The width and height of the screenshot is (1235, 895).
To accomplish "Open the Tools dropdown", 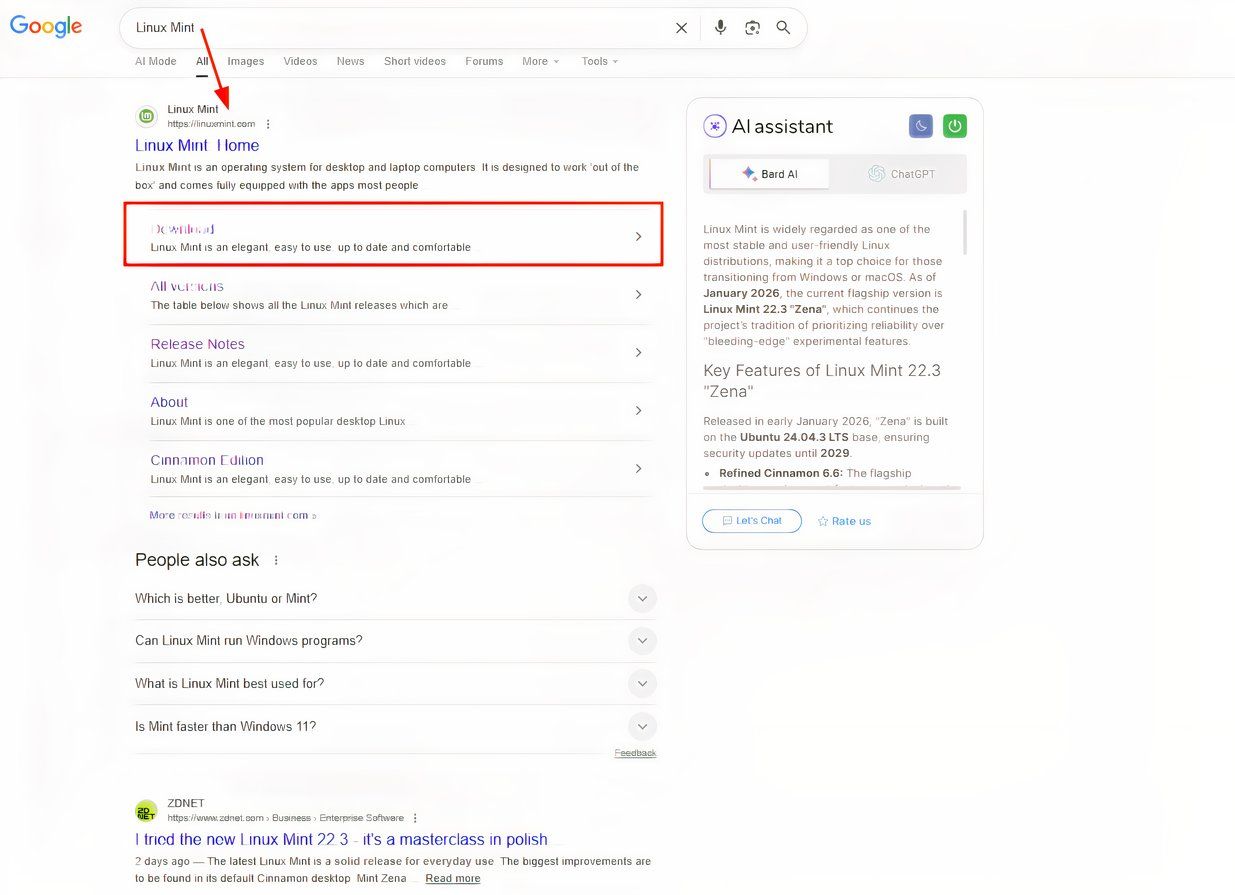I will [598, 61].
